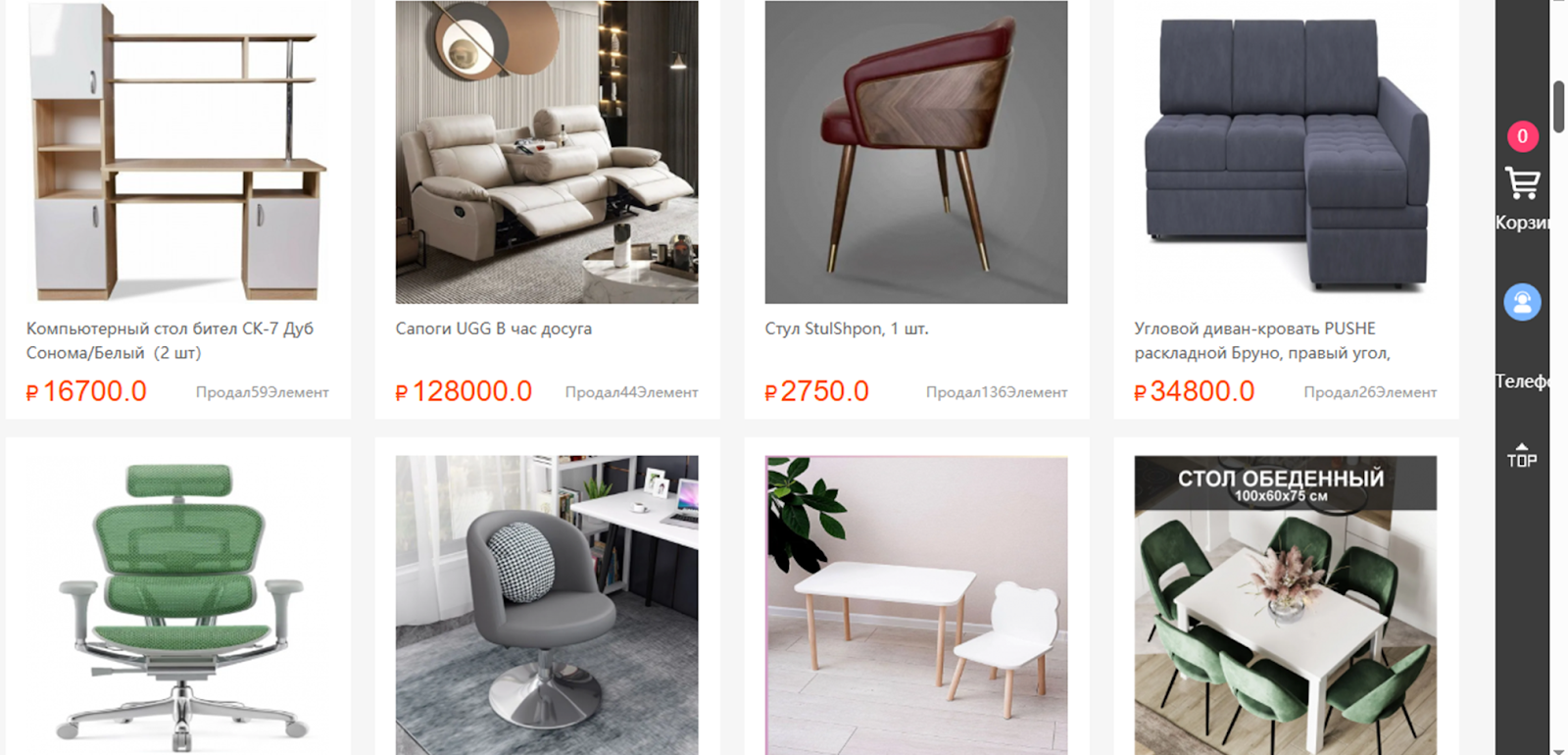
Task: Open the Корзина cart label
Action: click(x=1522, y=223)
